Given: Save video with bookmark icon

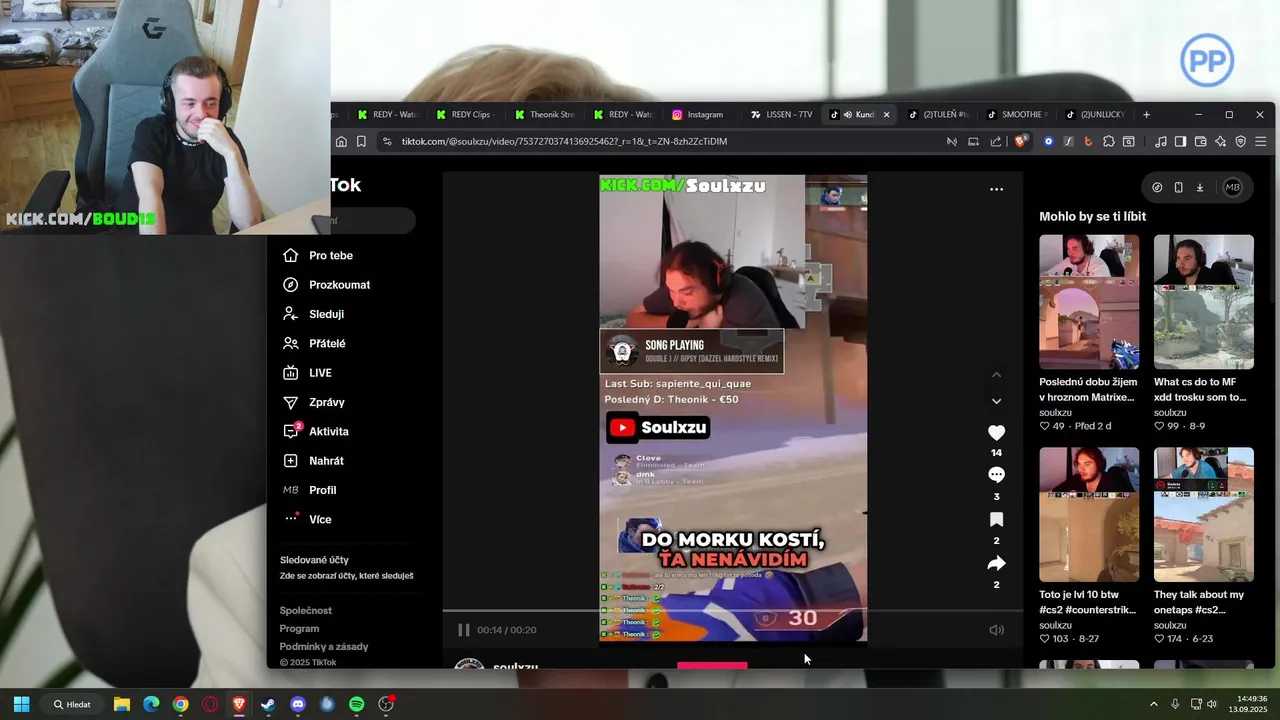Looking at the screenshot, I should 996,519.
